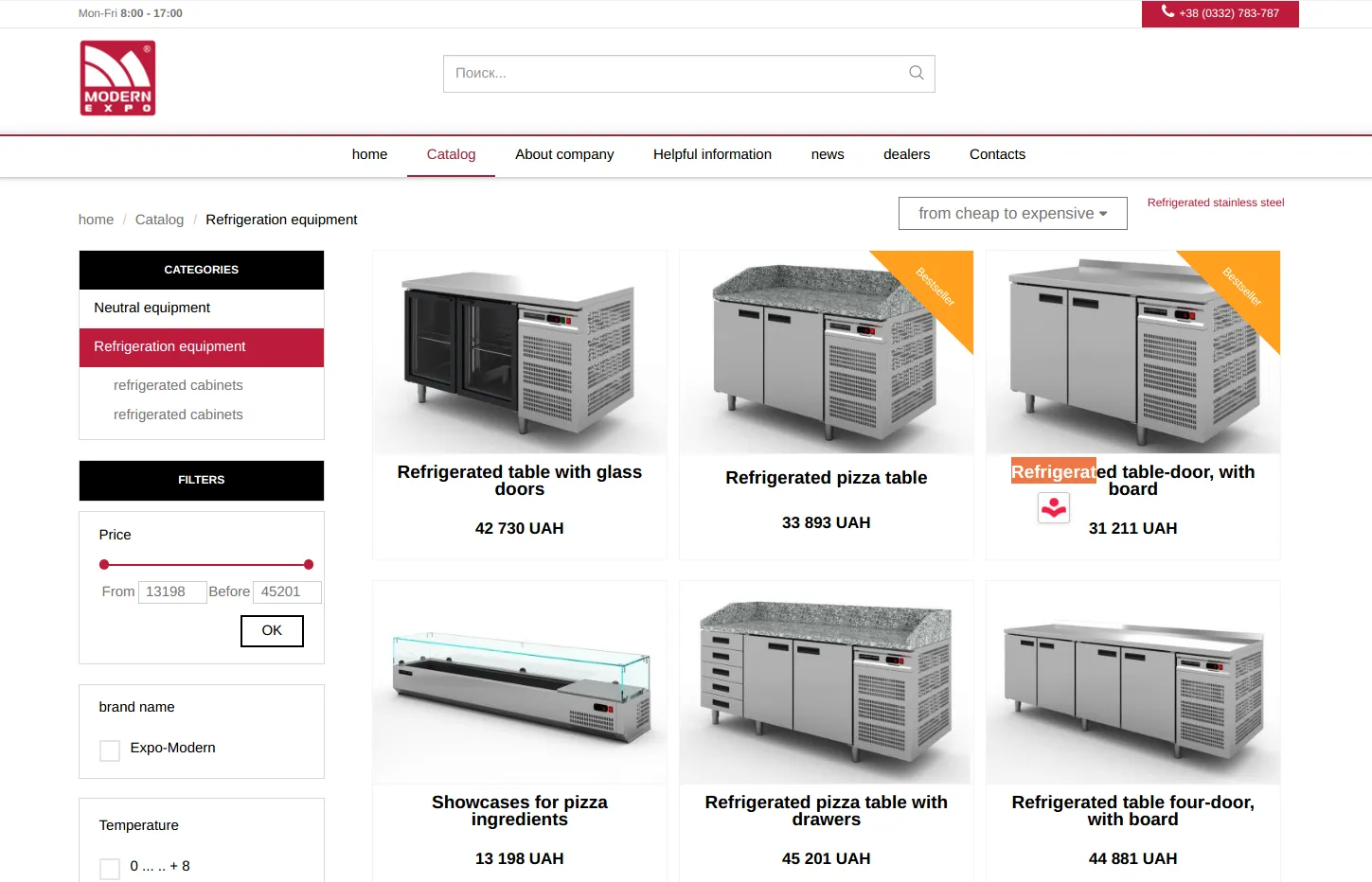This screenshot has width=1372, height=882.
Task: Expand the Neutral equipment category
Action: click(x=202, y=309)
